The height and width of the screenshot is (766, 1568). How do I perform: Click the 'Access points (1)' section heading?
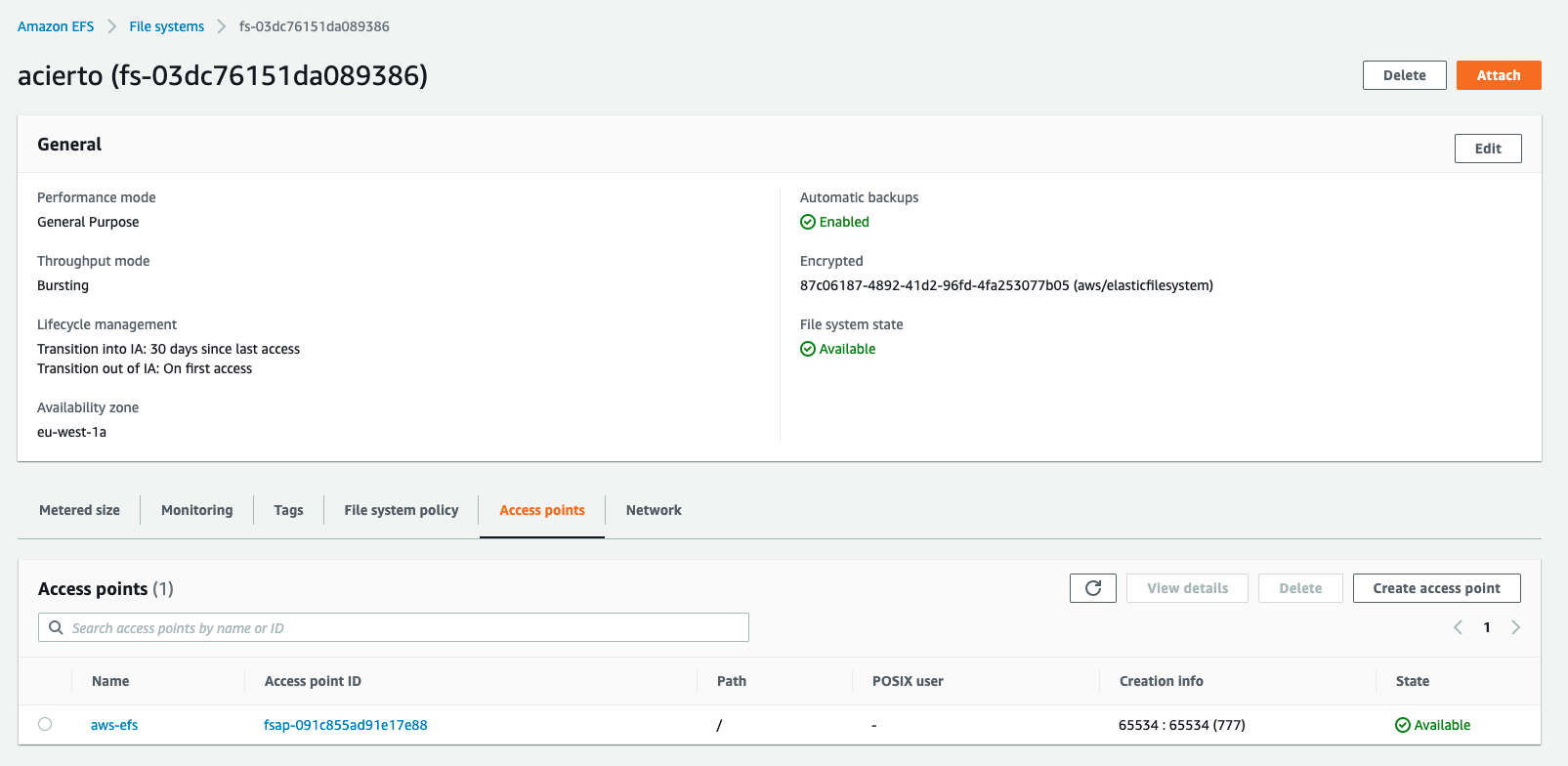coord(106,588)
